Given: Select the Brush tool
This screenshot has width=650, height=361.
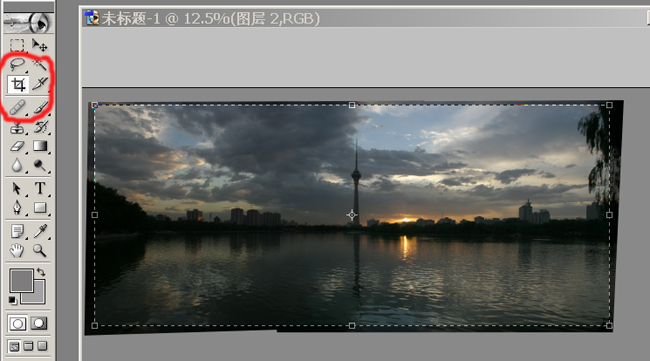Looking at the screenshot, I should (x=40, y=108).
